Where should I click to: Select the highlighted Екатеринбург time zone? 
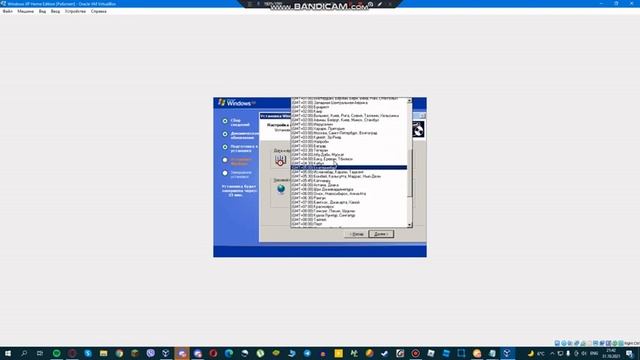[x=349, y=168]
